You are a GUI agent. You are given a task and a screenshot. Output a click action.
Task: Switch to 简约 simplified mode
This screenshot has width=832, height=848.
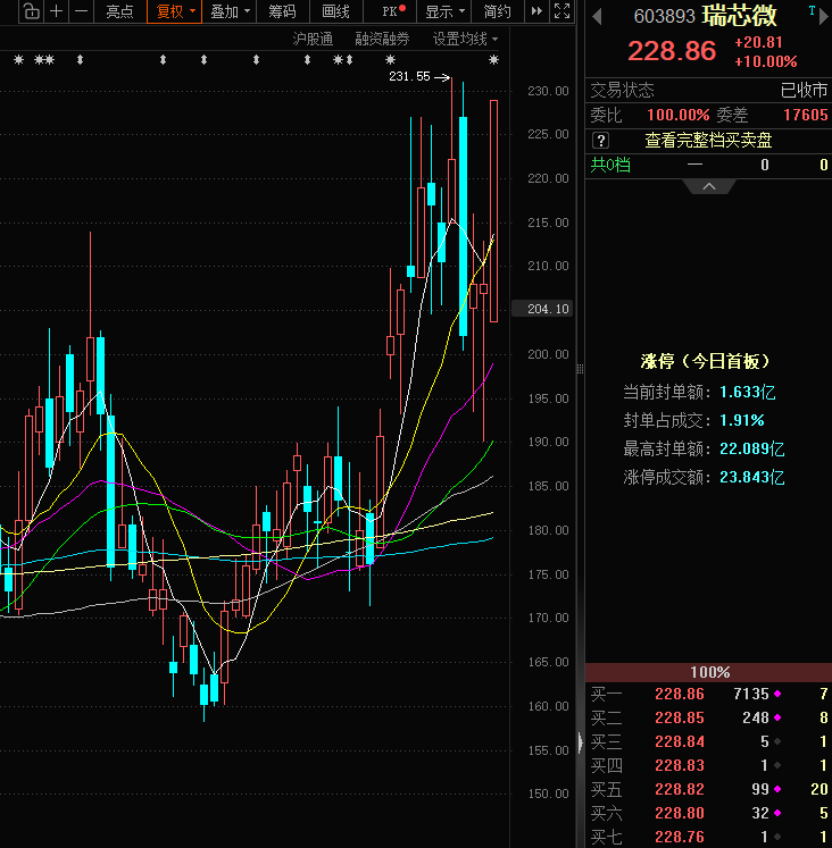[497, 11]
